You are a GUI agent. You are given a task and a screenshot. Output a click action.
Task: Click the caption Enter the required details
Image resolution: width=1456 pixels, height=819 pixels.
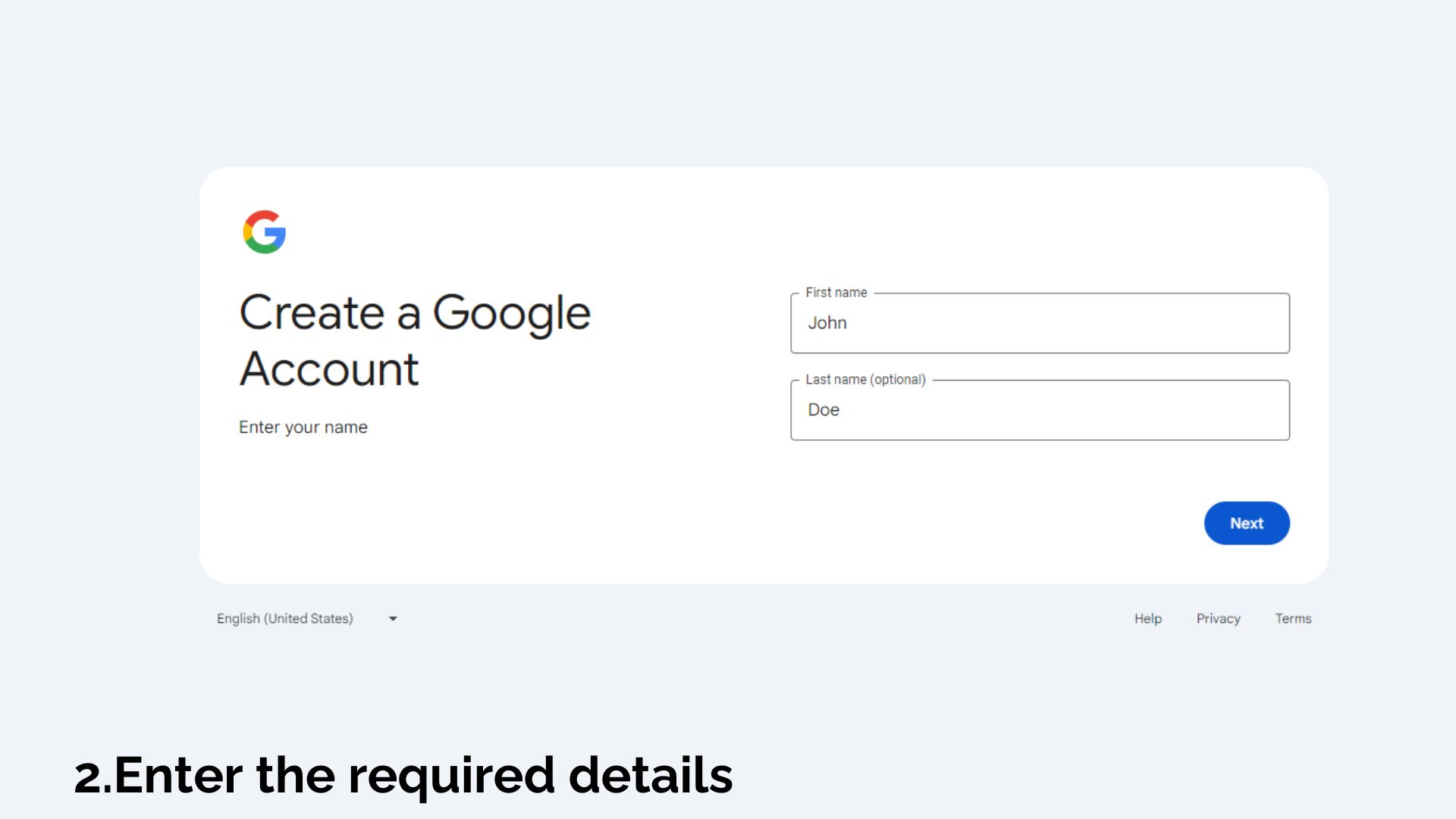pyautogui.click(x=403, y=776)
